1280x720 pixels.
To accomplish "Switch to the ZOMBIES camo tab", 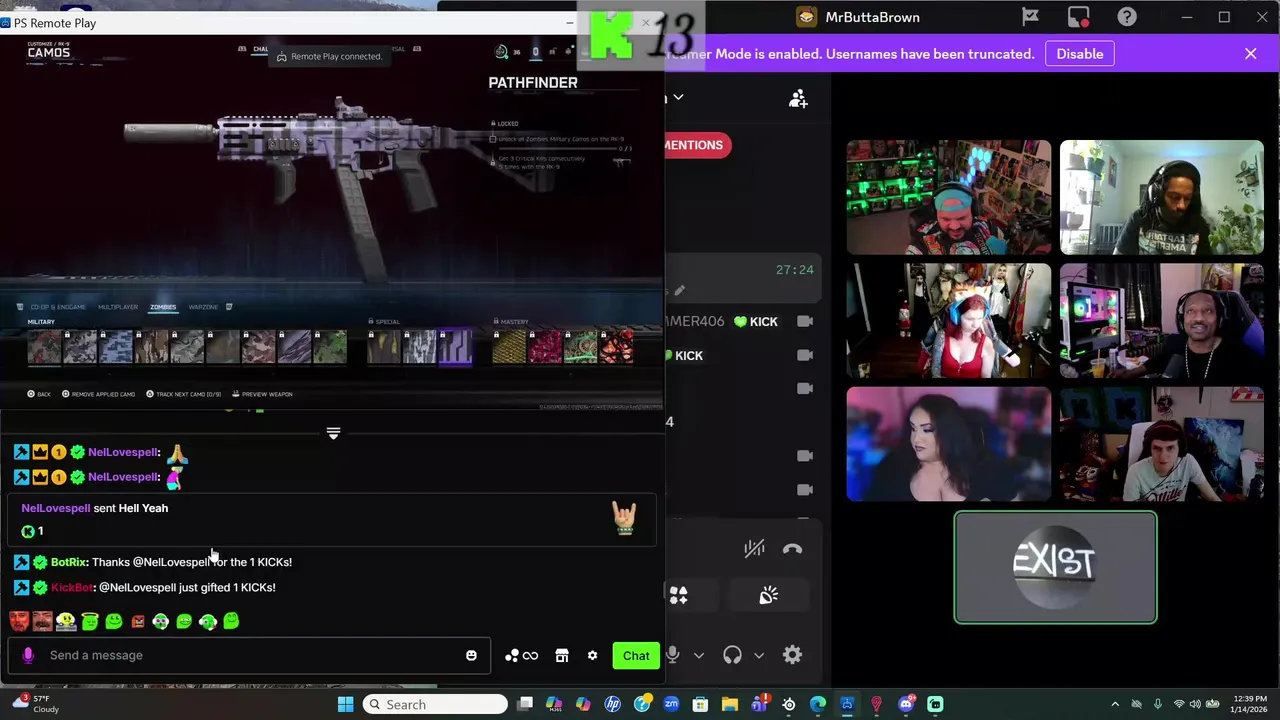I will coord(162,307).
